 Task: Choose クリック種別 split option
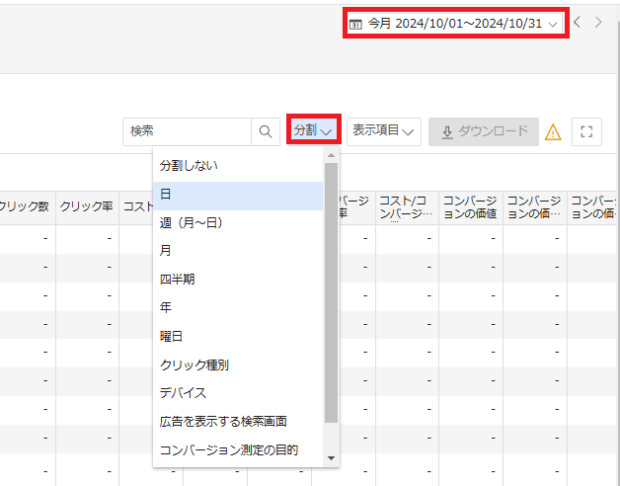pos(194,365)
